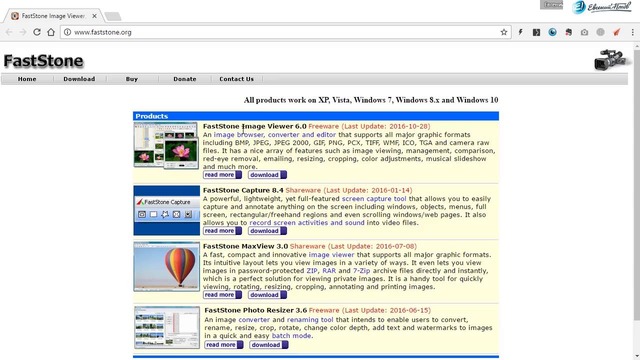Click read more for FastStone Image Viewer
The image size is (640, 360).
(222, 175)
